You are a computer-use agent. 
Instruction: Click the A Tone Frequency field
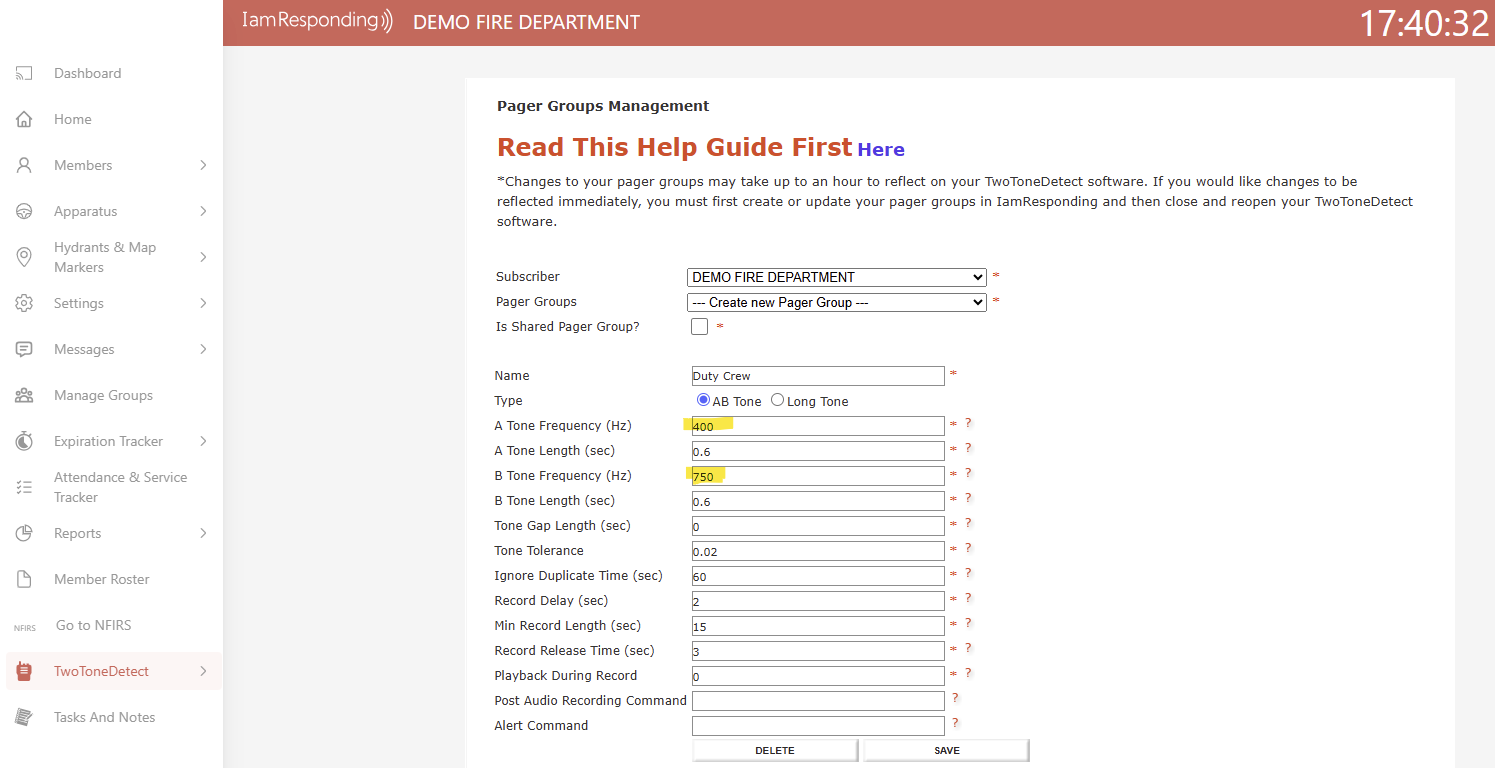tap(818, 426)
